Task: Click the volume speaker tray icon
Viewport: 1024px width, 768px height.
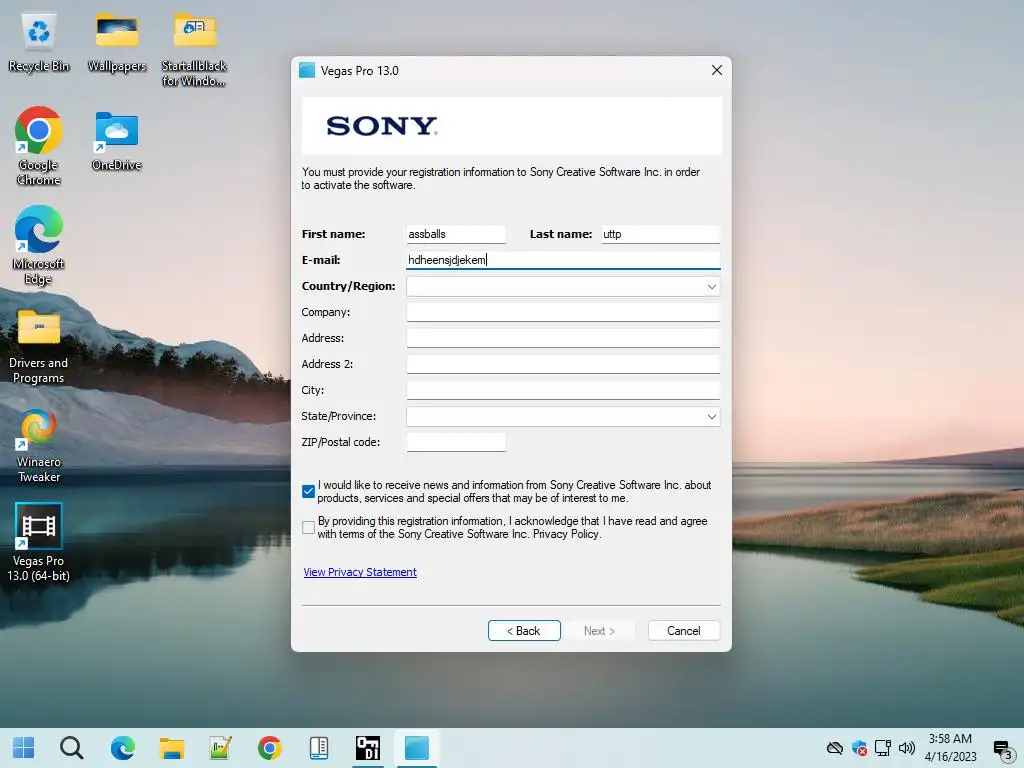Action: [x=907, y=748]
